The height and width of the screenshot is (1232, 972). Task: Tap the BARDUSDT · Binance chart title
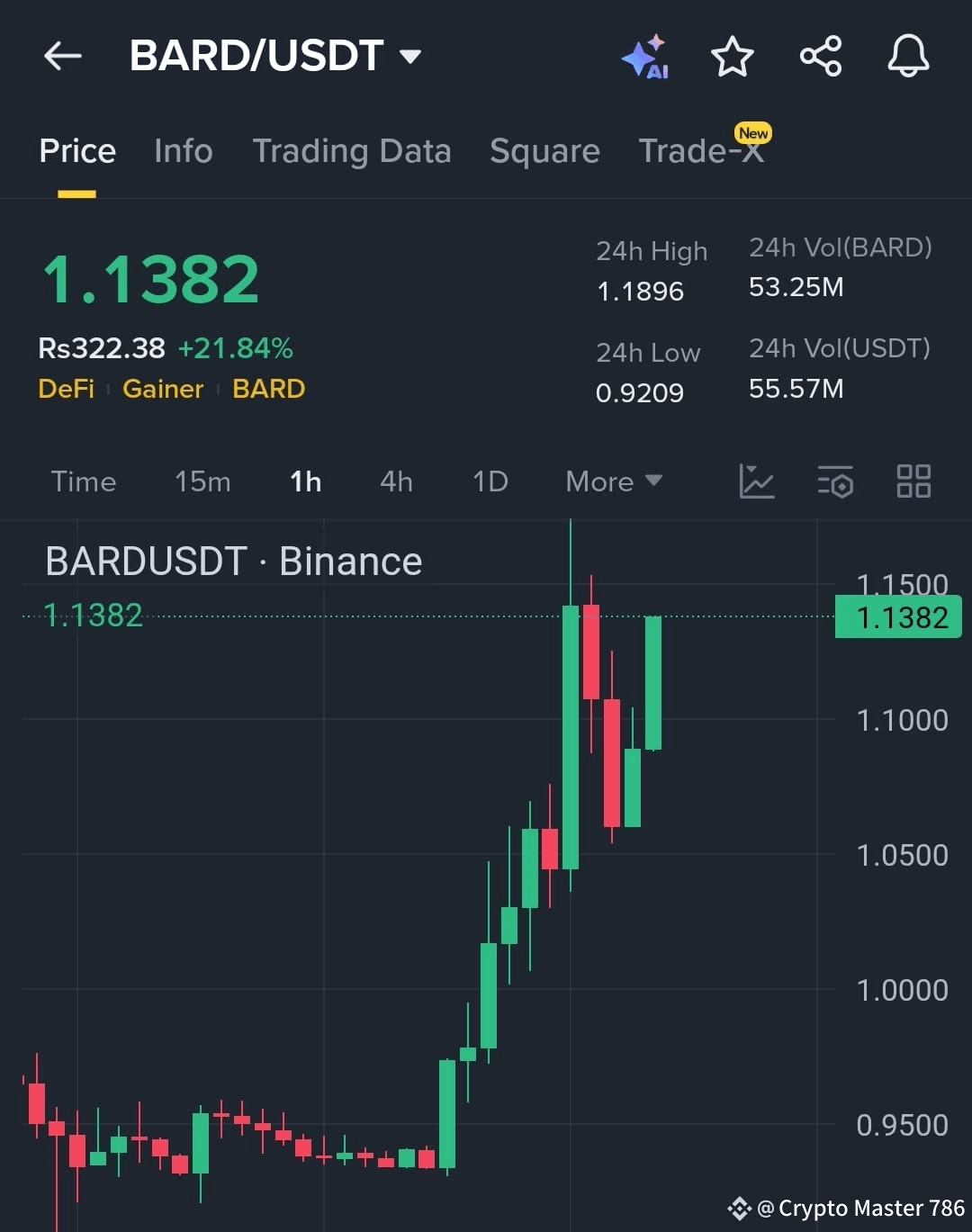(234, 562)
